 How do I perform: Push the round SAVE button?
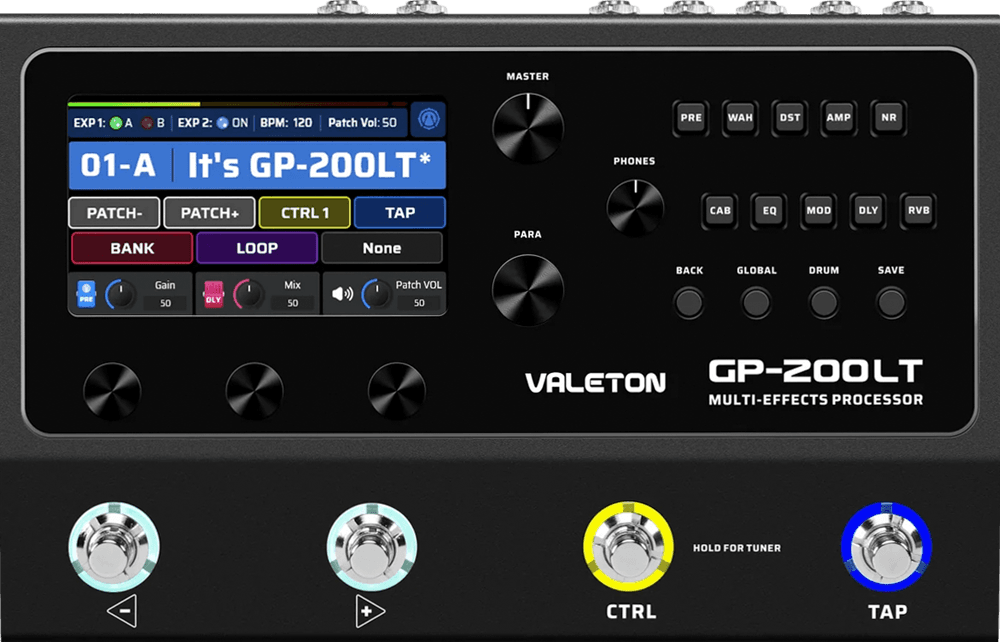891,303
